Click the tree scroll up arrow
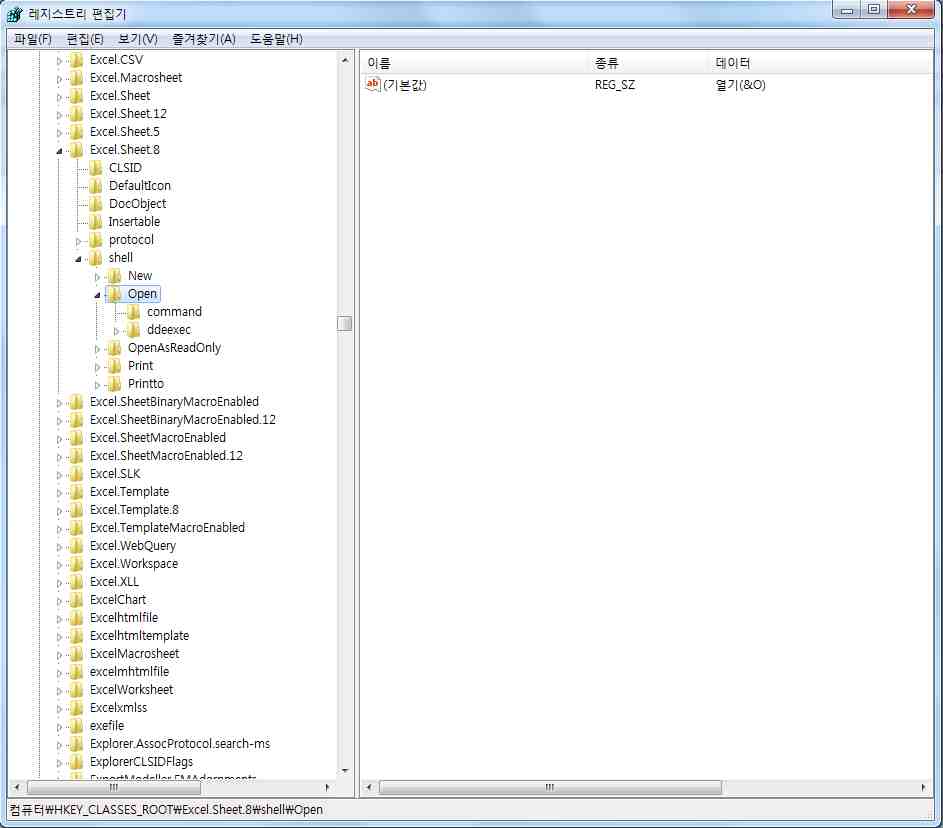The width and height of the screenshot is (943, 828). 345,60
